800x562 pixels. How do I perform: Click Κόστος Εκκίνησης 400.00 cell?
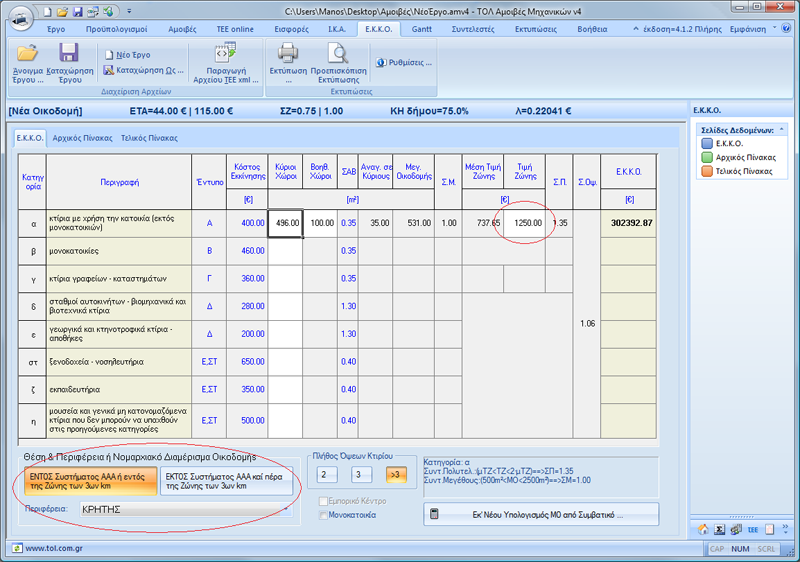click(x=247, y=223)
